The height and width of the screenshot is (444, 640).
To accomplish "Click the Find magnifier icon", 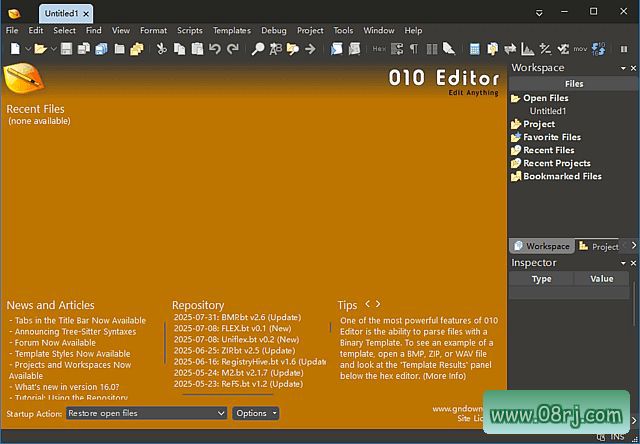I will point(257,49).
